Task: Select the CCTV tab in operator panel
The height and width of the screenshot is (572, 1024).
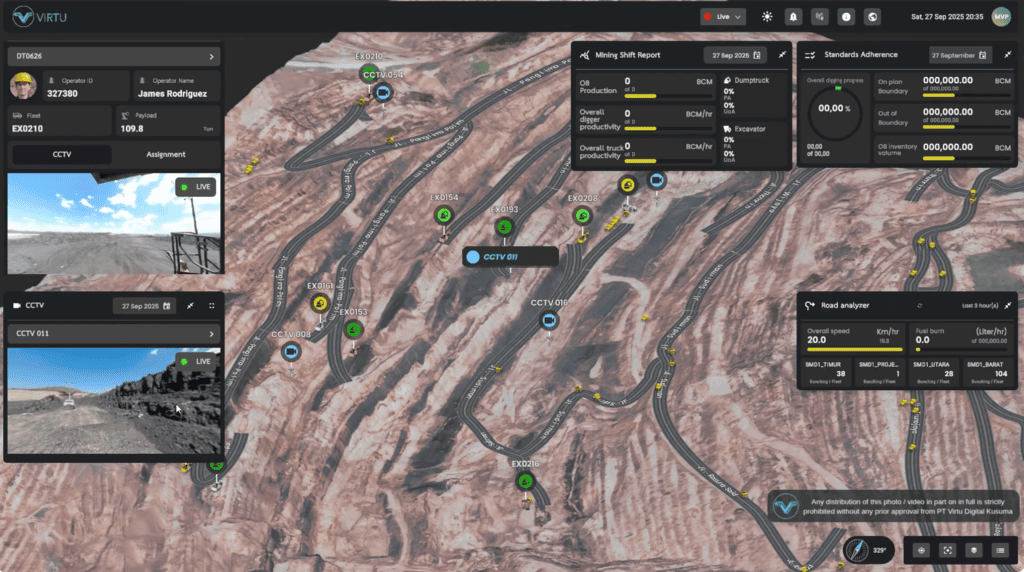Action: click(x=61, y=154)
